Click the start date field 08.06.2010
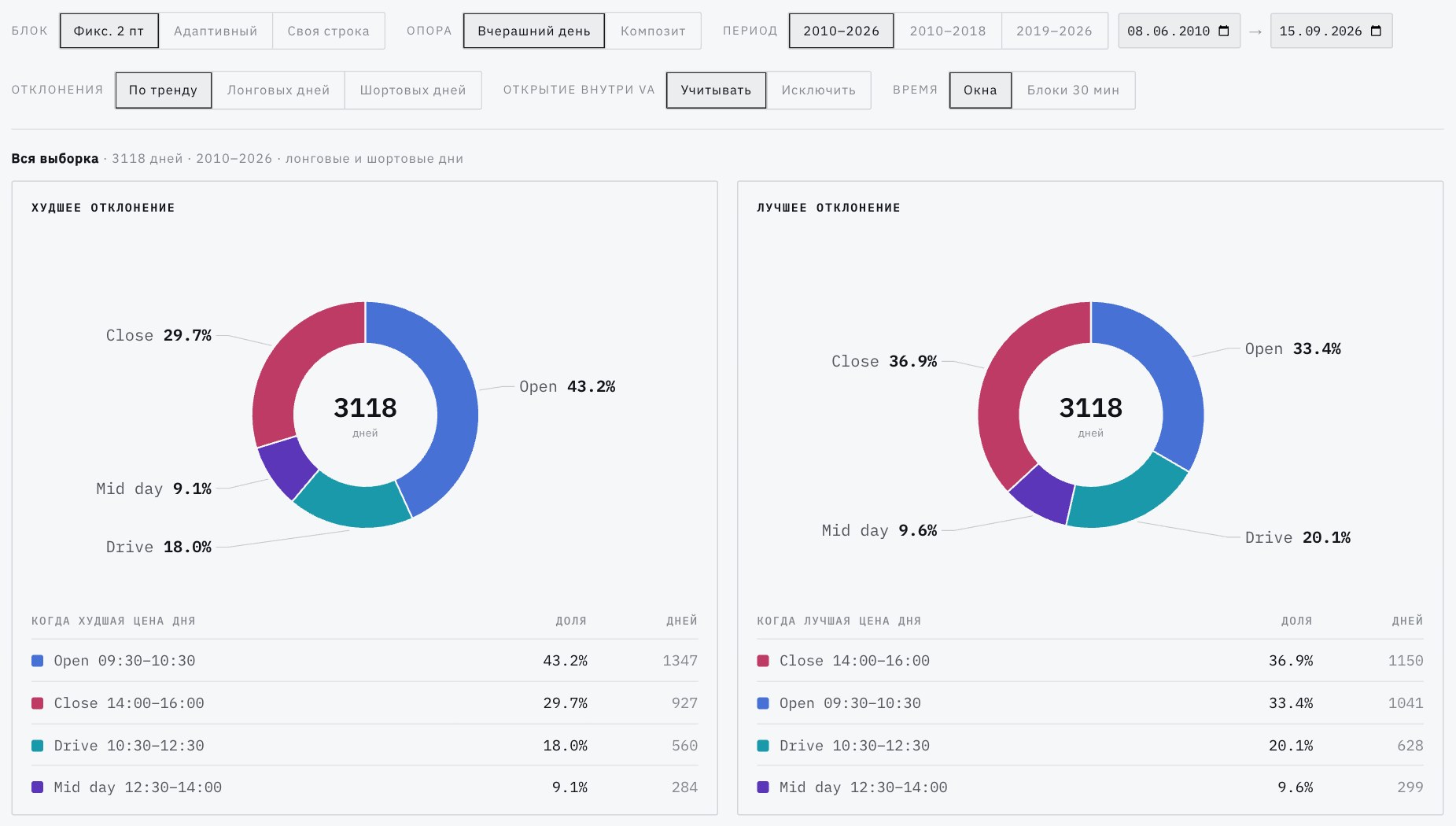The image size is (1456, 826). click(x=1179, y=31)
